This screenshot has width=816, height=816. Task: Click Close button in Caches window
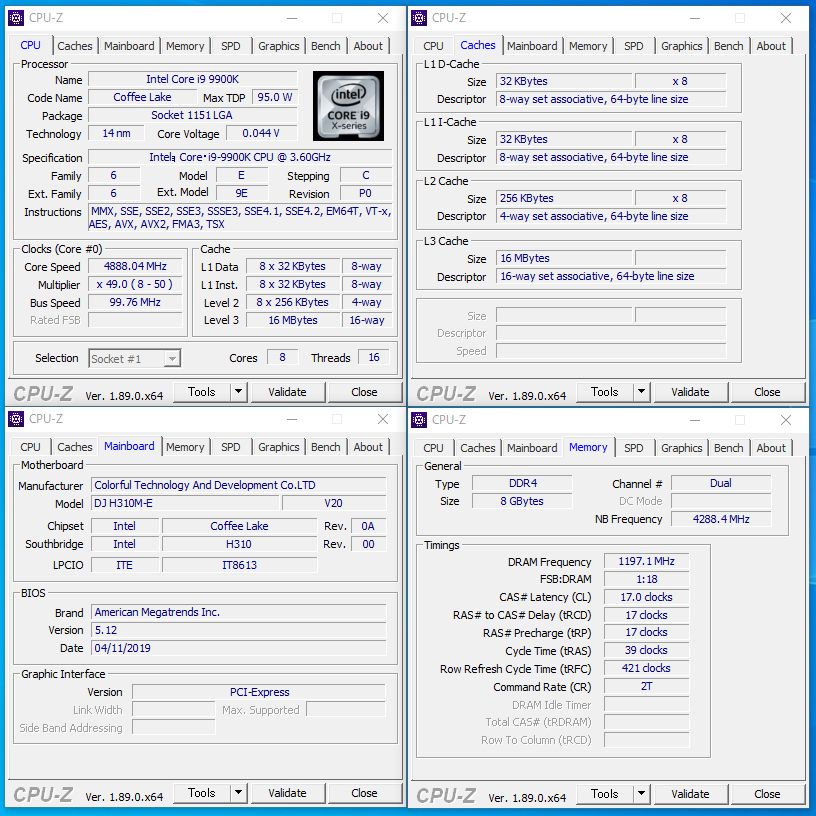tap(767, 392)
